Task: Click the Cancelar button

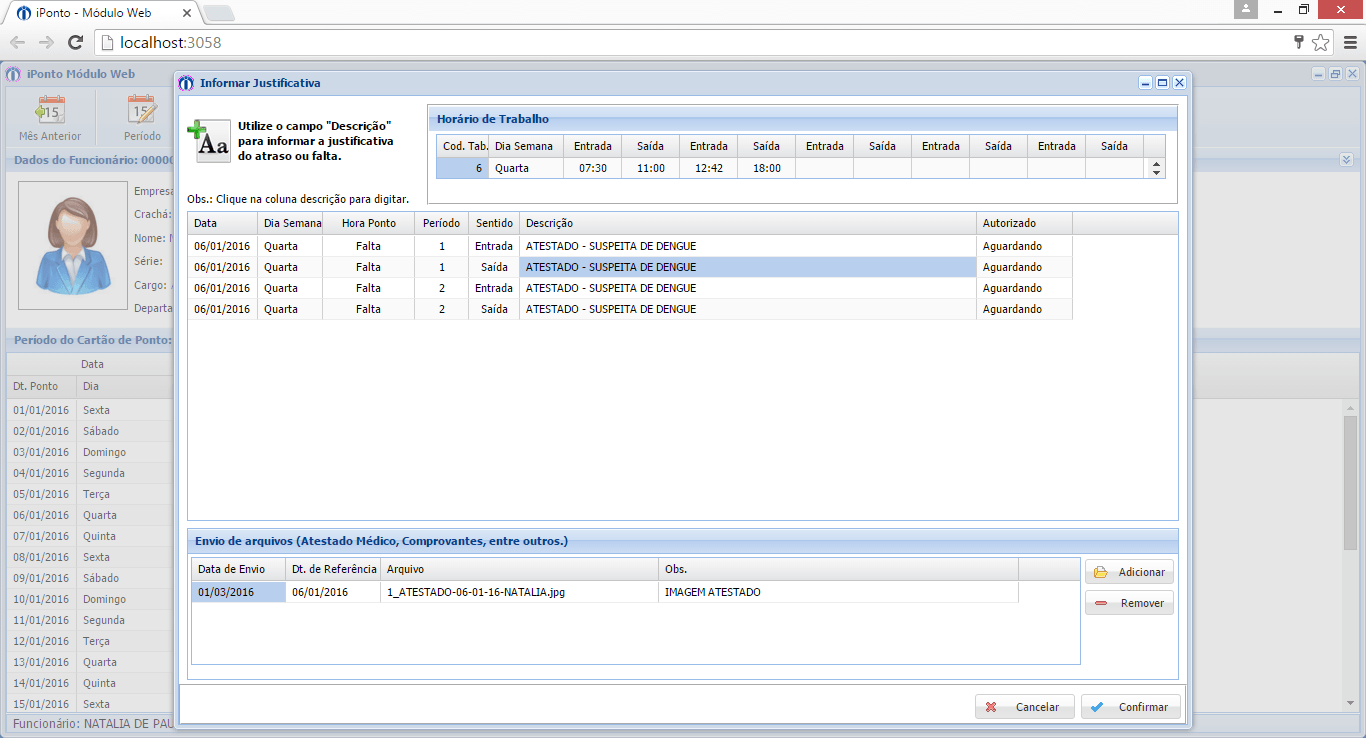Action: click(1024, 707)
